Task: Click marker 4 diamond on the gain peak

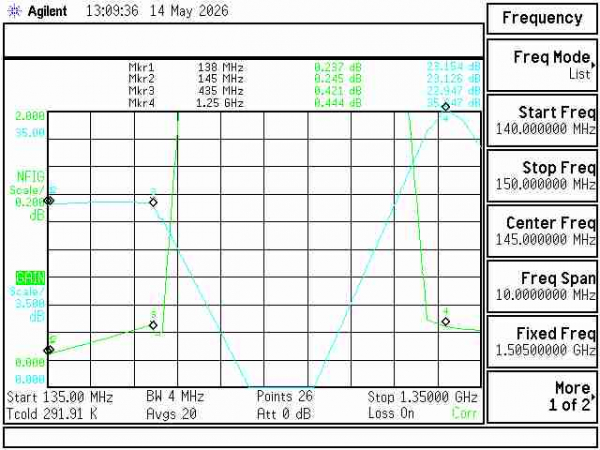Action: click(445, 107)
